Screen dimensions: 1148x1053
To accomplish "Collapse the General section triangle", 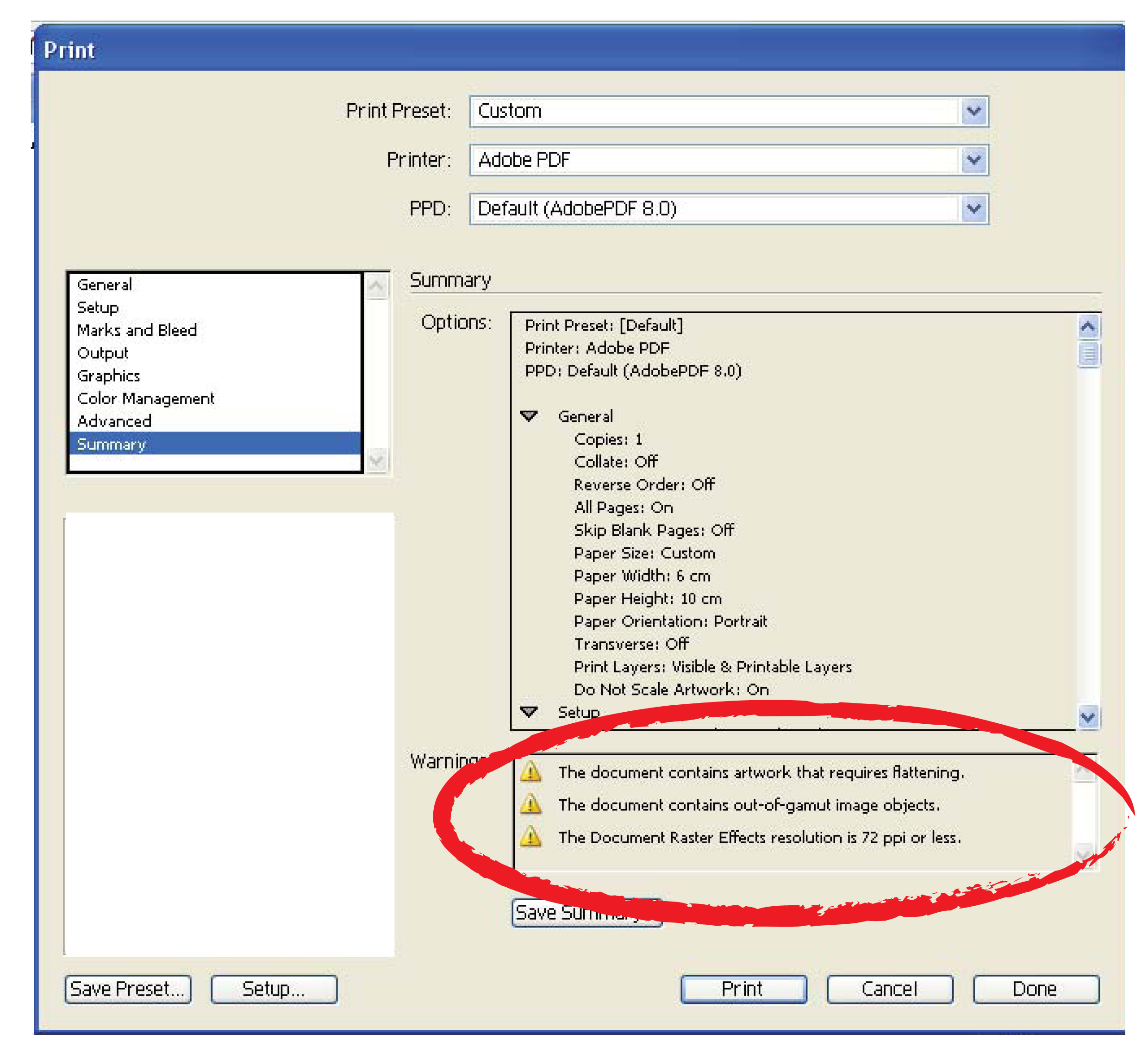I will click(x=529, y=416).
